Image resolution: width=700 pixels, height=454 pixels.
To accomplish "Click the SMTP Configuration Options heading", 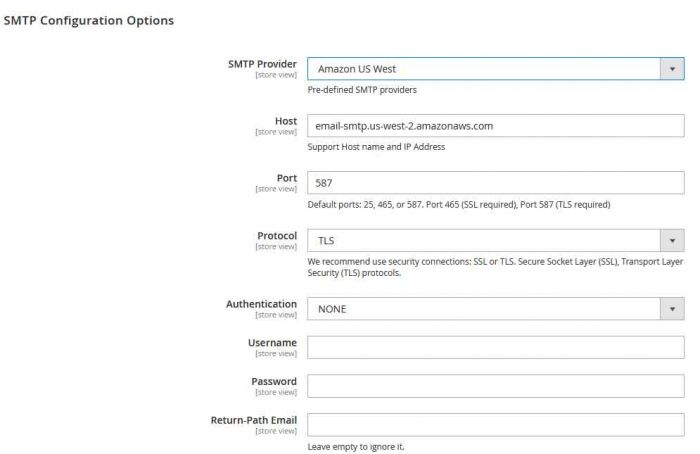I will [x=89, y=21].
